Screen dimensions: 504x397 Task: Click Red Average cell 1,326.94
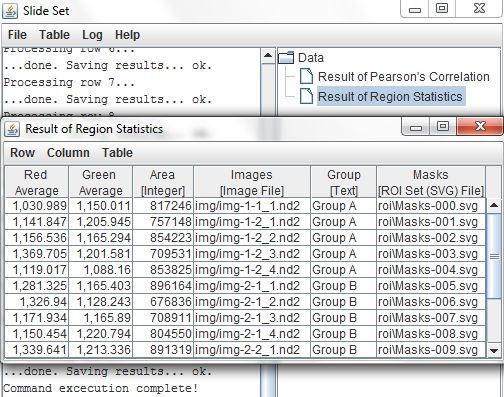click(37, 302)
